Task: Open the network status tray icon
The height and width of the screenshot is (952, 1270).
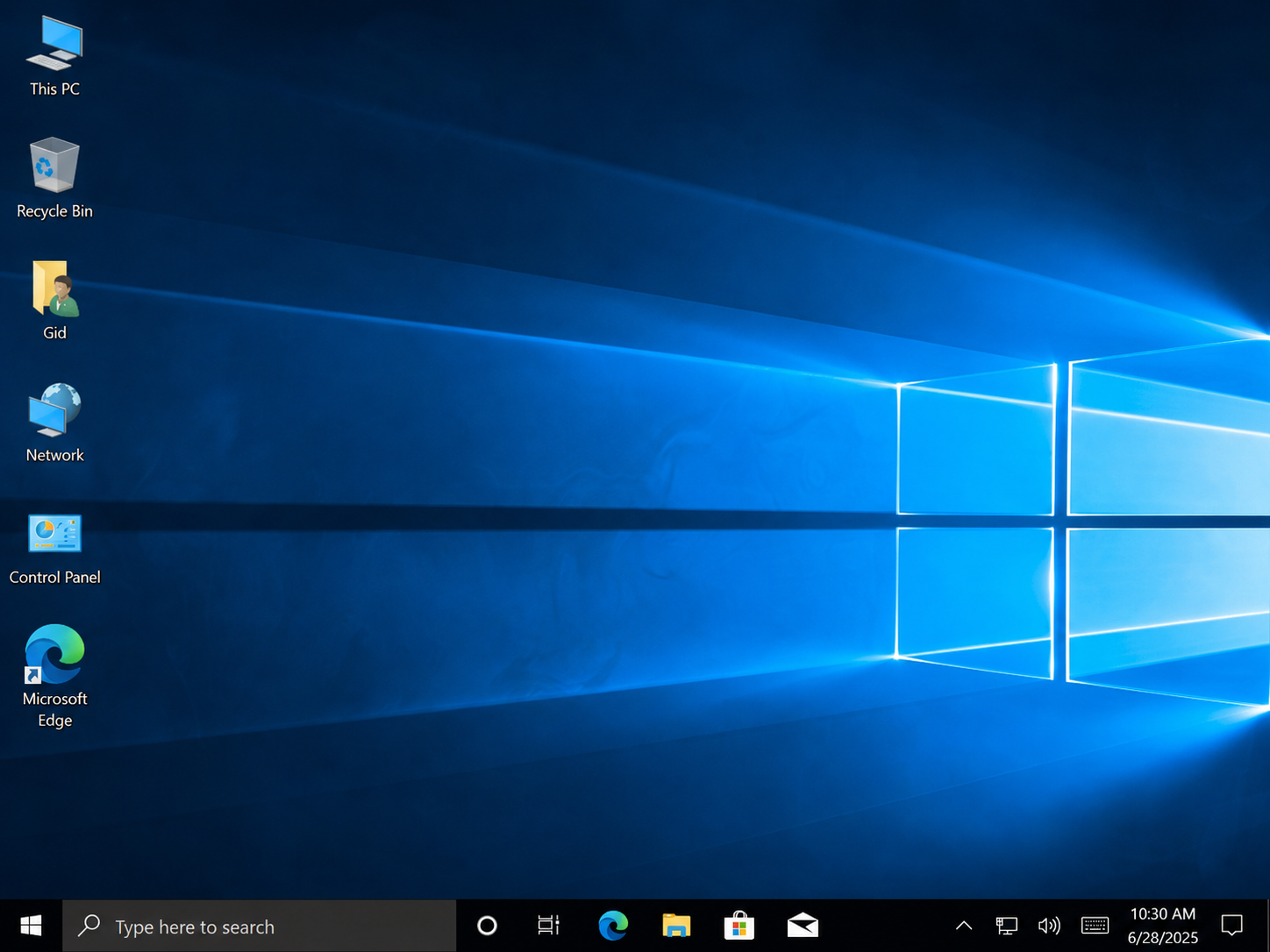Action: coord(1006,926)
